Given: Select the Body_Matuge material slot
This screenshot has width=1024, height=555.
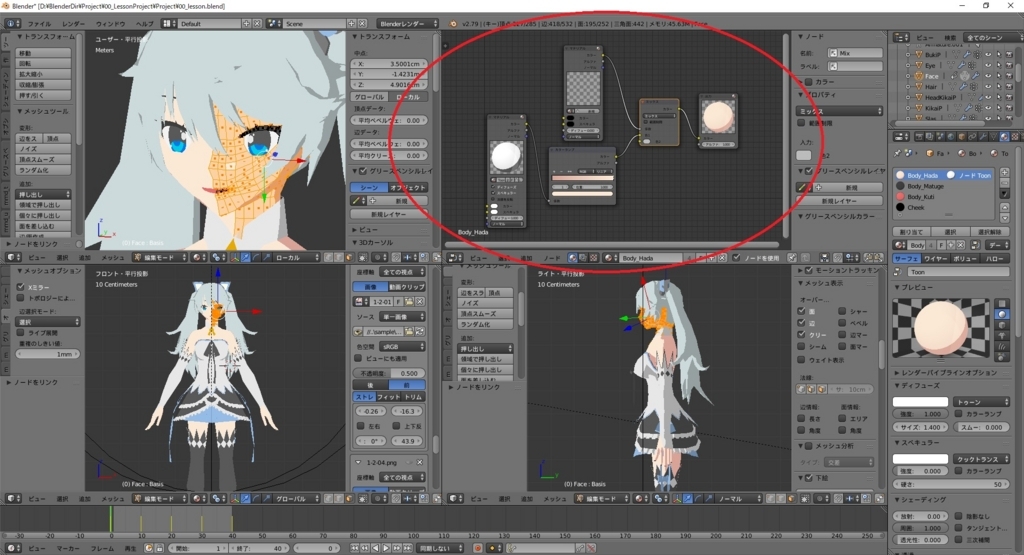Looking at the screenshot, I should pos(945,186).
